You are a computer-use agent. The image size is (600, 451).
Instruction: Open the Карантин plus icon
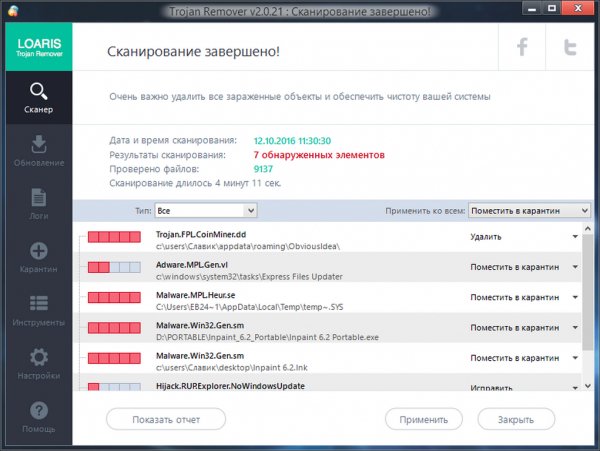(x=39, y=251)
